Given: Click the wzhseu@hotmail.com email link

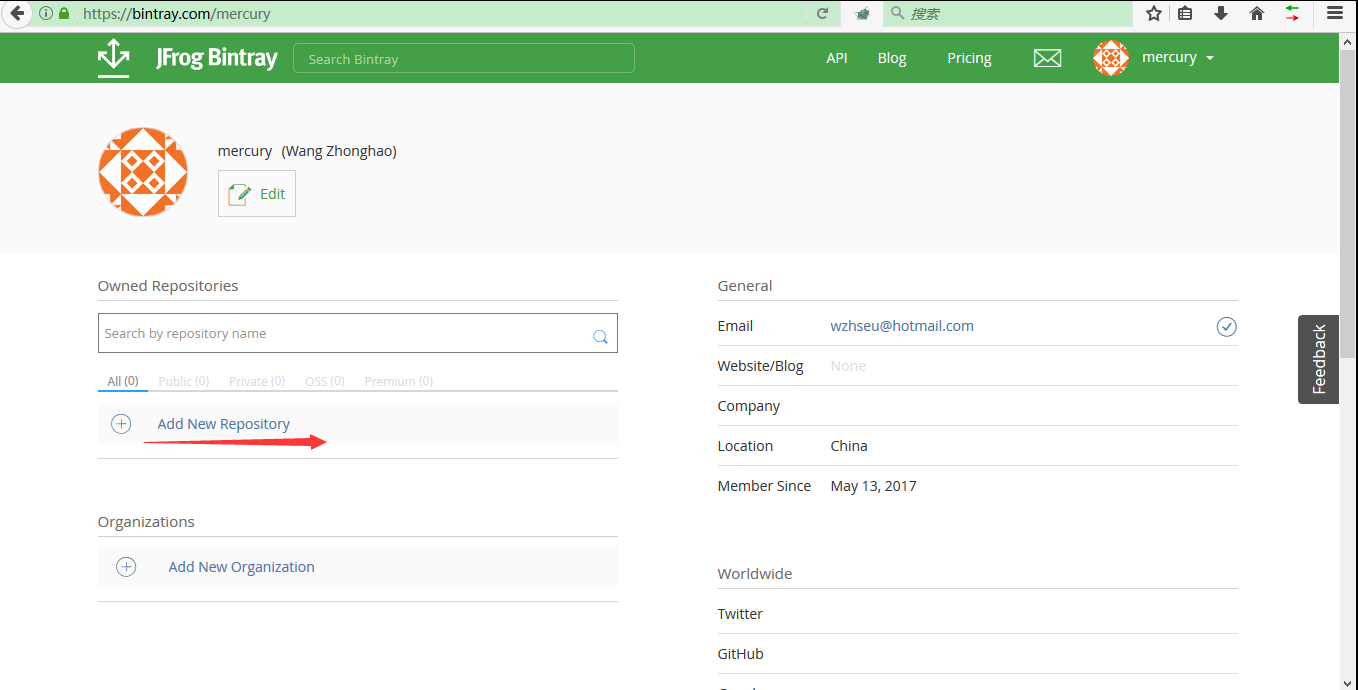Looking at the screenshot, I should click(x=902, y=326).
